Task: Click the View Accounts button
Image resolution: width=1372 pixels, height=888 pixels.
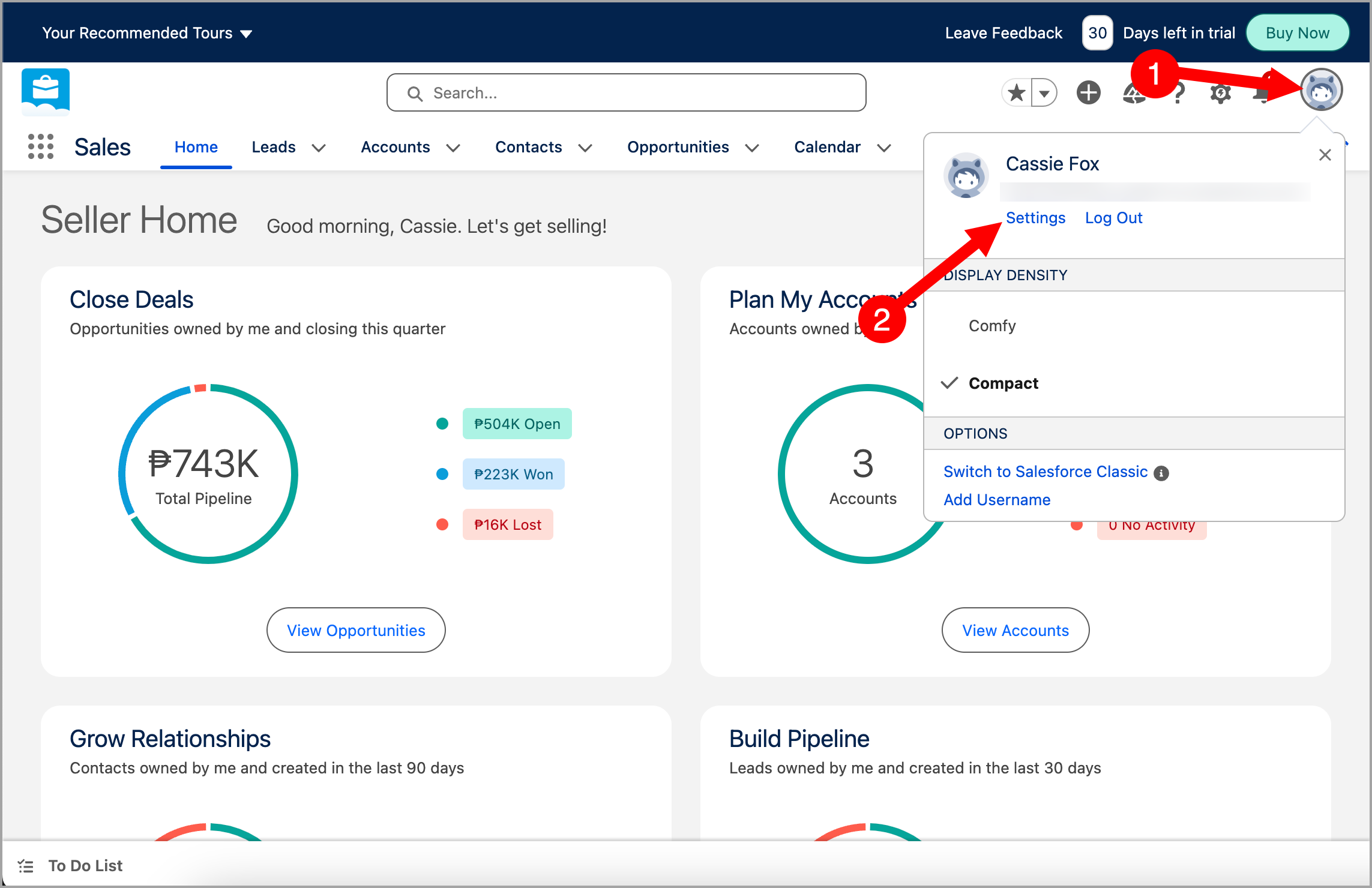Action: [1015, 630]
